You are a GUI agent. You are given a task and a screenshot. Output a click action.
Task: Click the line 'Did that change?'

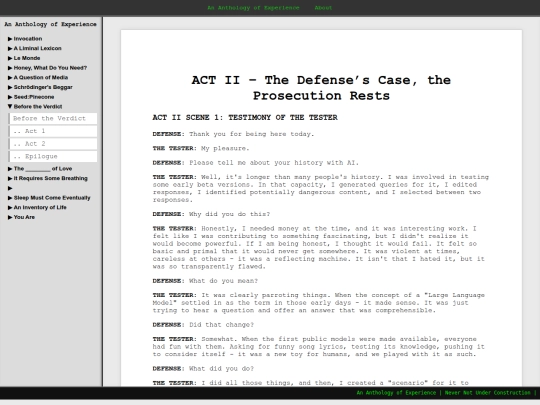point(221,325)
